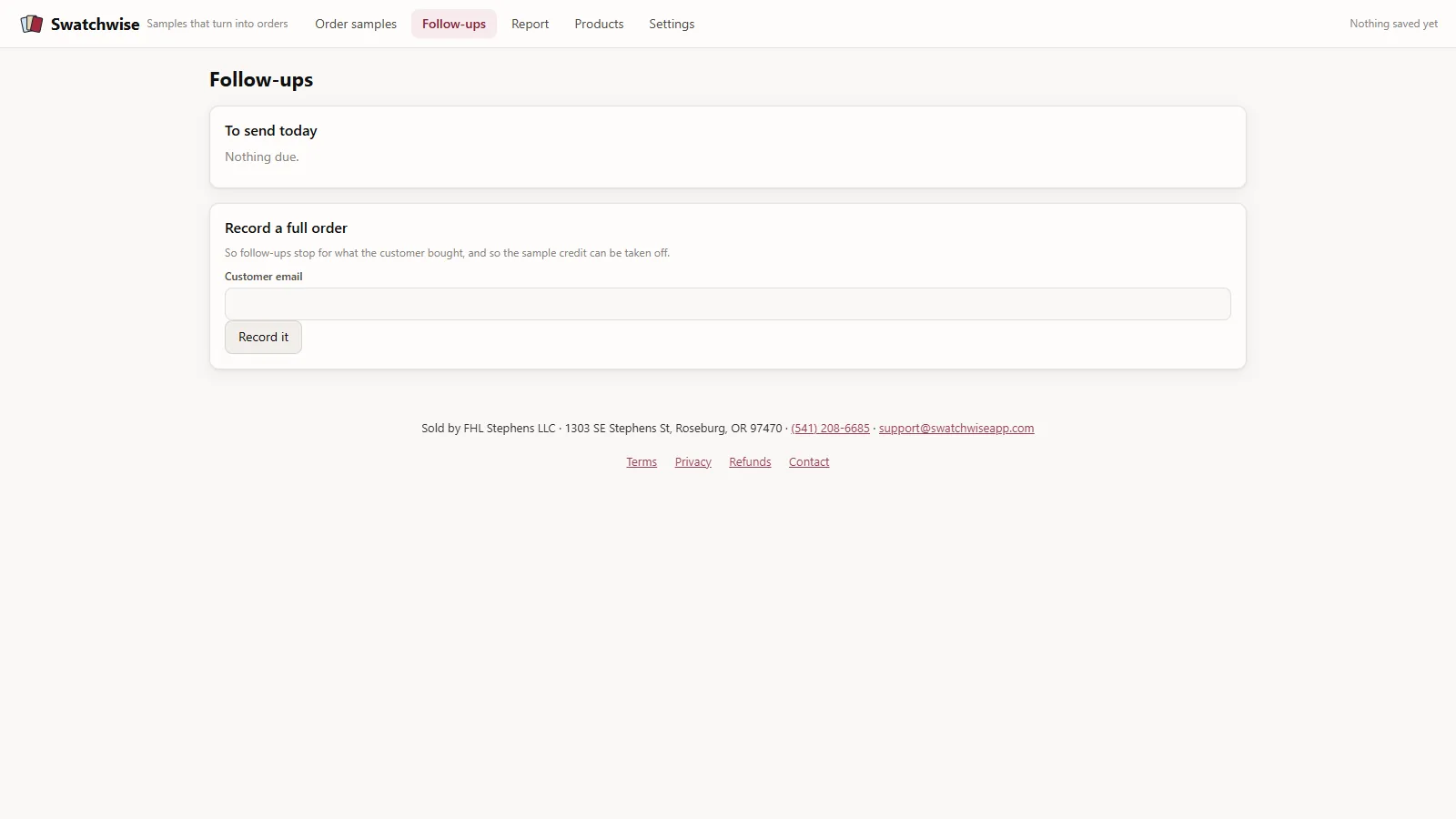Click the 'Record a full order' heading

pos(286,228)
